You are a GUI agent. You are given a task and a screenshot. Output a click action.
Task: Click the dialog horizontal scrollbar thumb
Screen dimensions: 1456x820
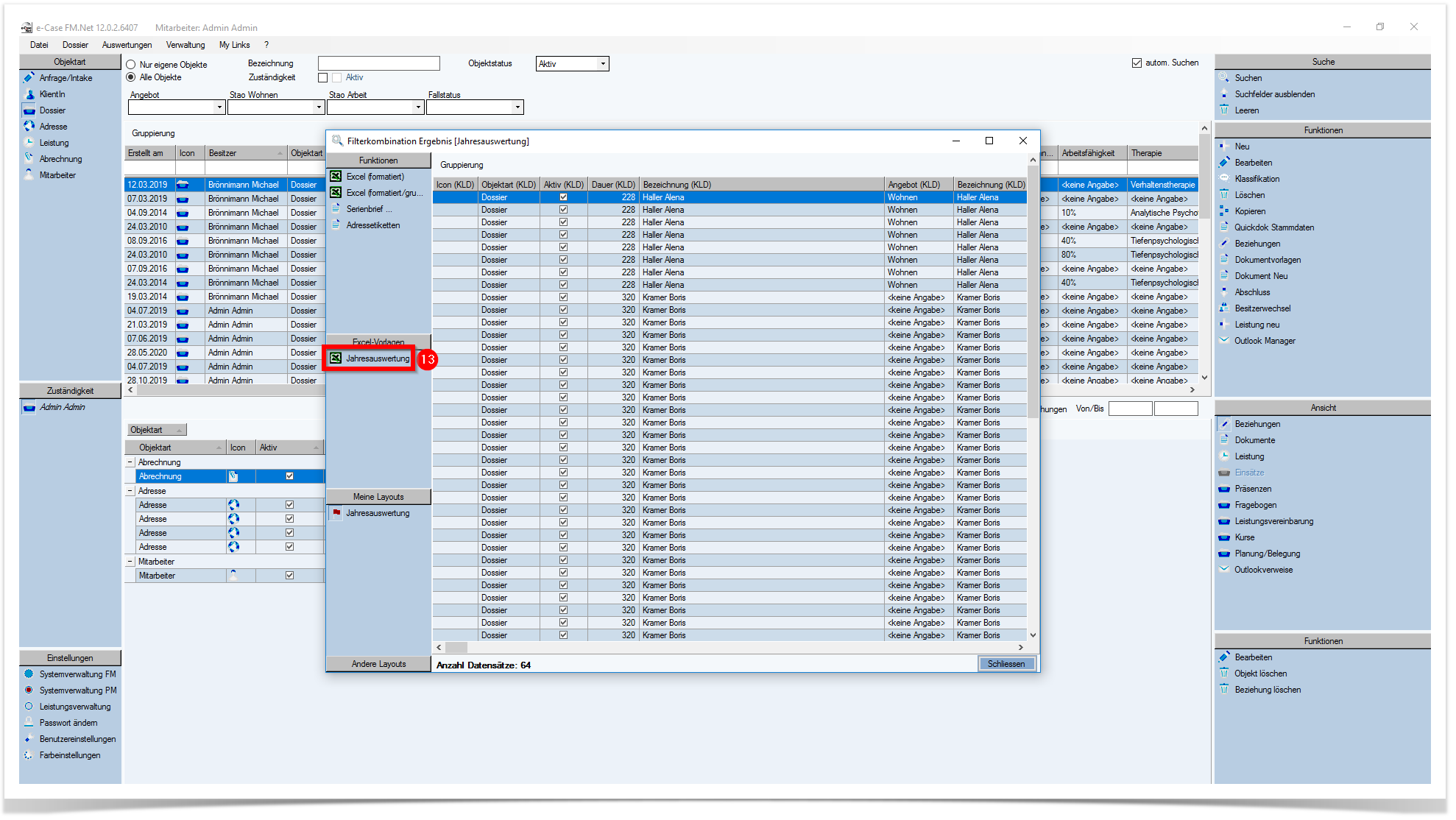tap(456, 648)
